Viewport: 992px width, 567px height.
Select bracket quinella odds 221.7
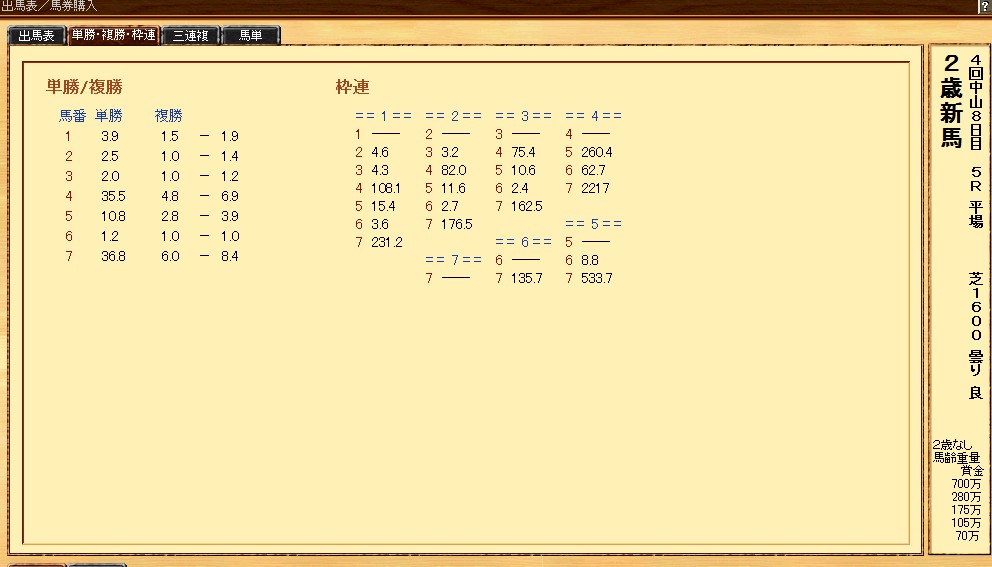coord(595,189)
